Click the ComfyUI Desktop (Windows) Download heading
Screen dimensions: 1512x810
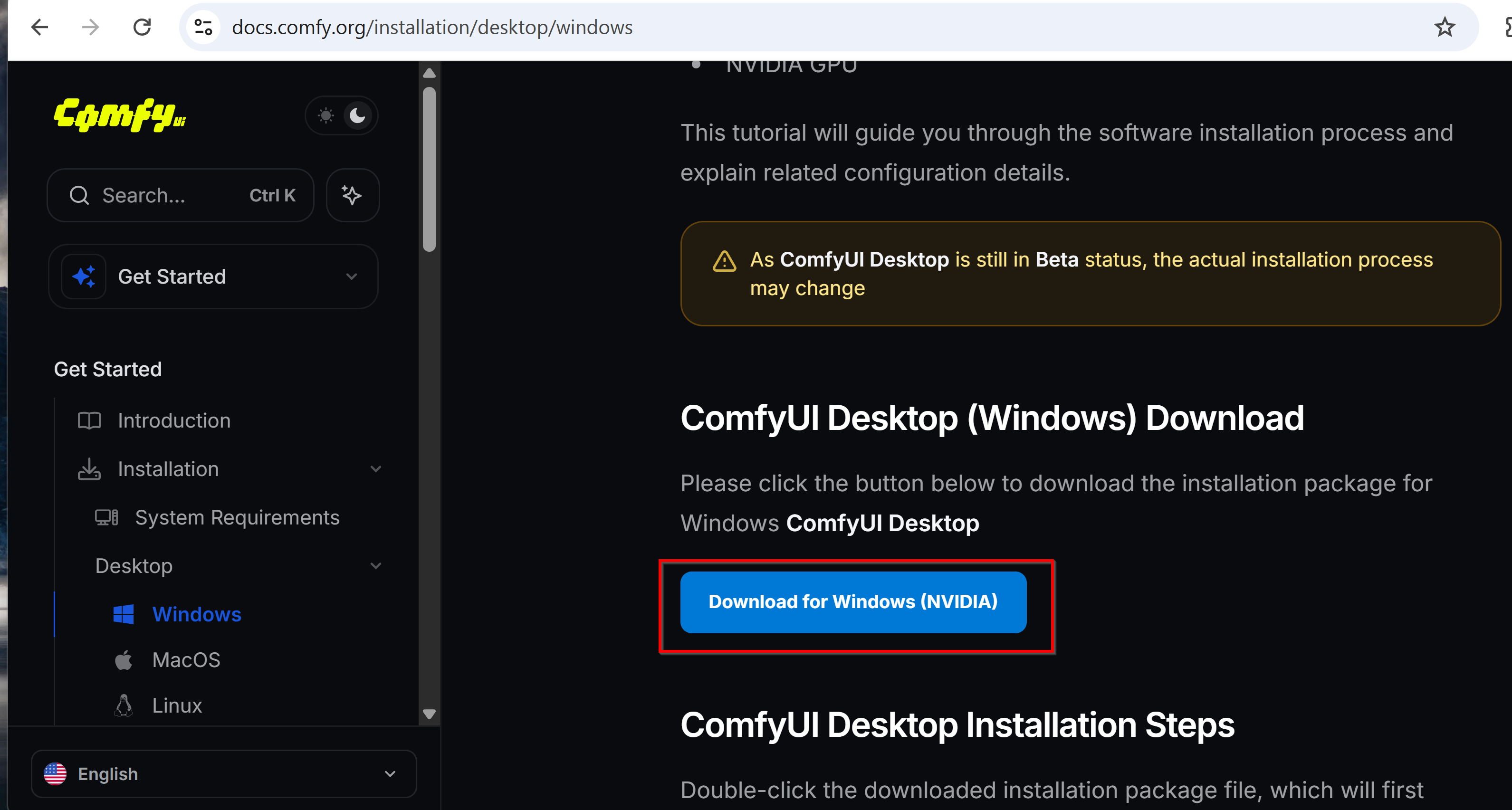pos(992,418)
